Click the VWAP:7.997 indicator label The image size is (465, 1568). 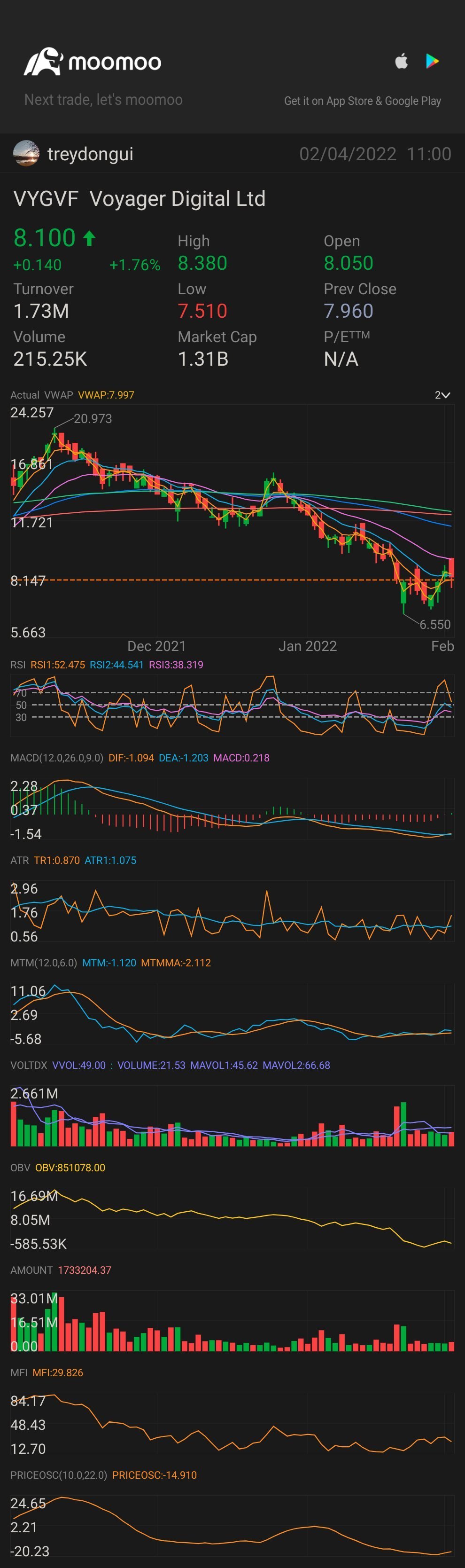click(106, 395)
